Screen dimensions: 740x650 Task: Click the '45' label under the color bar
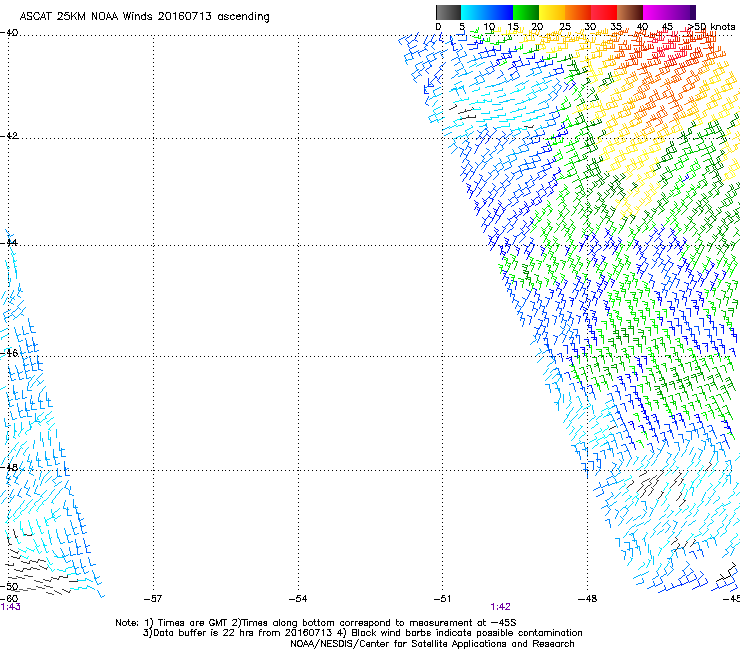click(x=667, y=27)
